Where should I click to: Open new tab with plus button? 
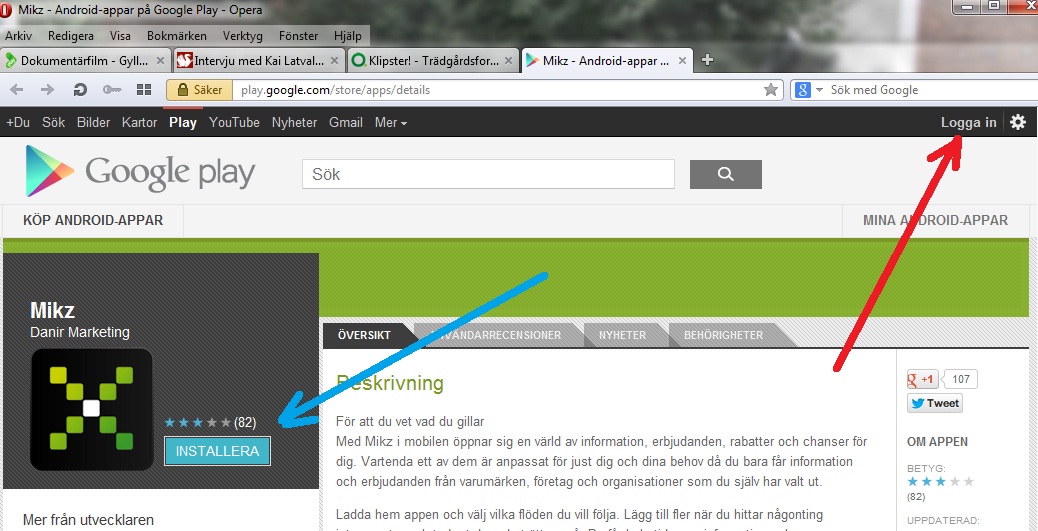pyautogui.click(x=708, y=60)
